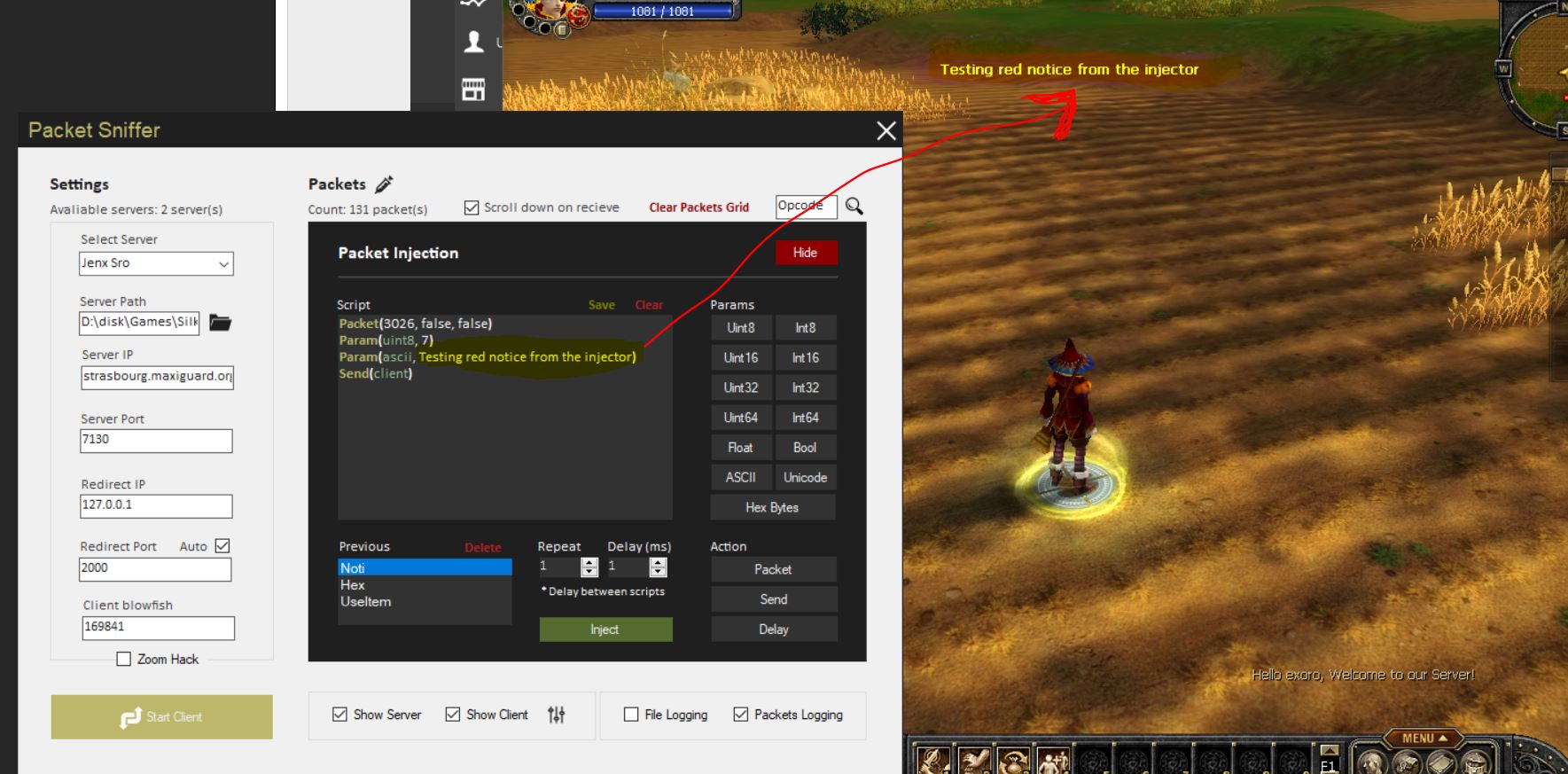Click the user profile icon in sidebar

[x=474, y=42]
